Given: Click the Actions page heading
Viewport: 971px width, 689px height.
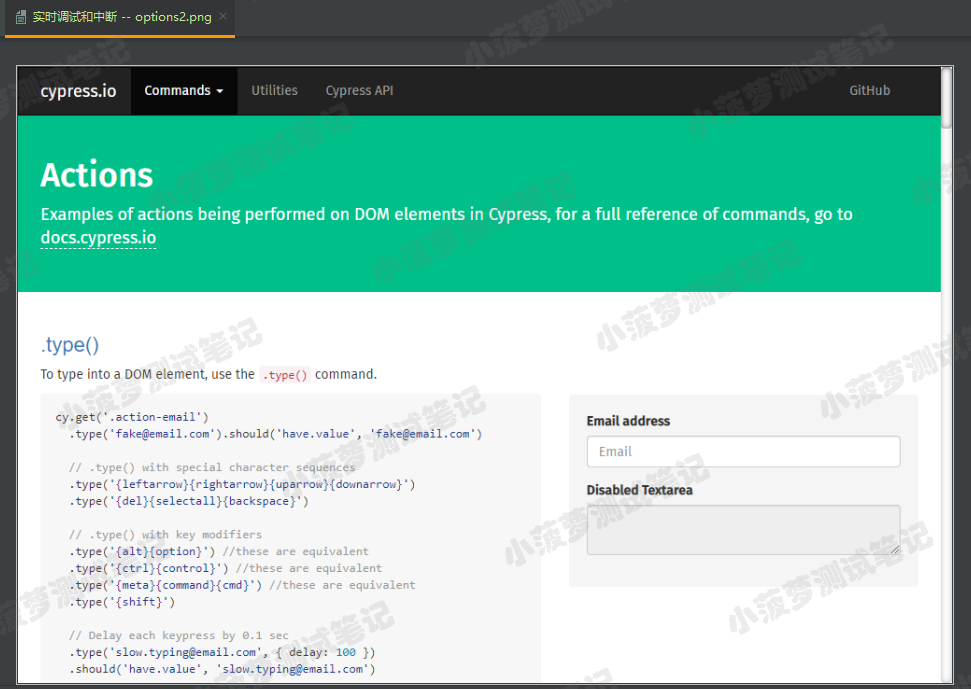Looking at the screenshot, I should click(97, 175).
